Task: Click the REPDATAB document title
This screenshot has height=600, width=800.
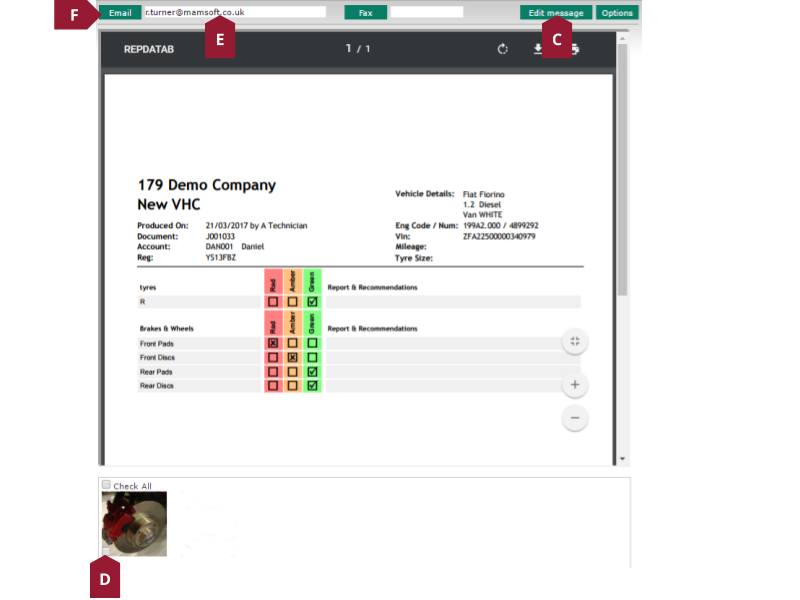Action: coord(148,49)
